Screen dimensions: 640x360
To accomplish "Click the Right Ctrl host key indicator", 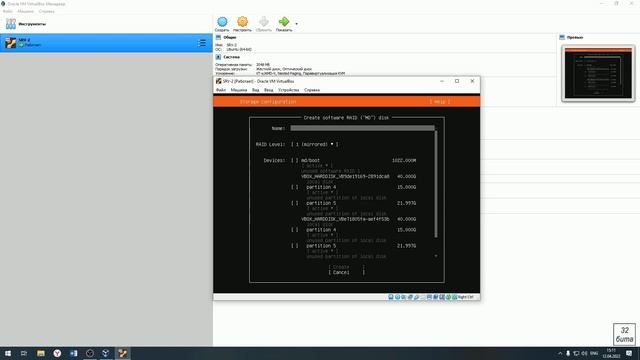I will click(466, 297).
